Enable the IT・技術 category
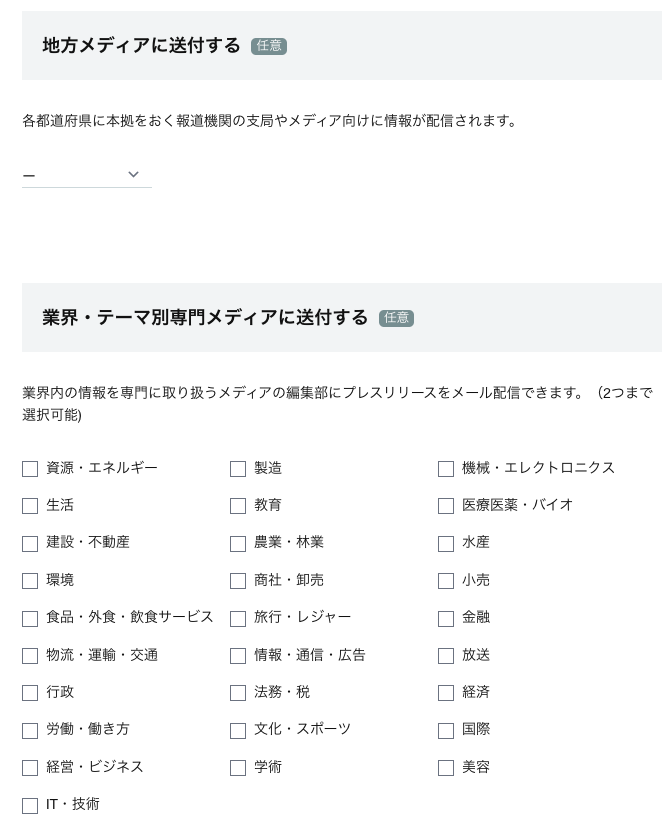The image size is (672, 834). coord(30,805)
